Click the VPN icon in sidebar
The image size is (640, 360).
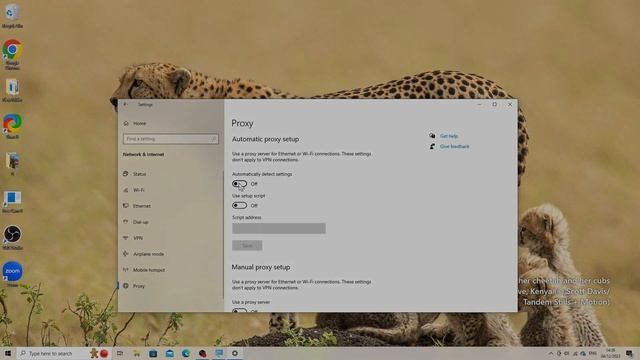126,238
